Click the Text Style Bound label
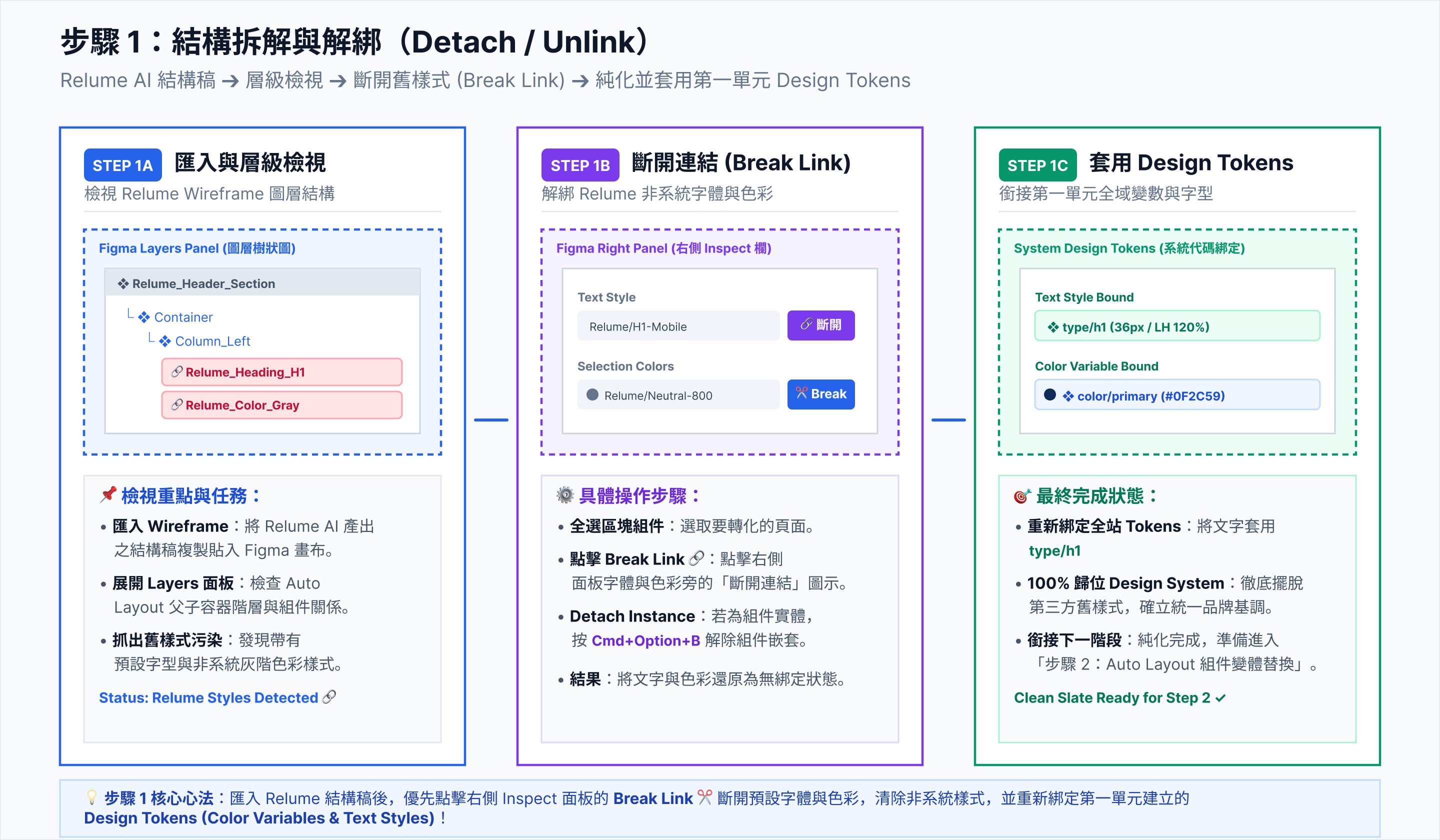This screenshot has height=840, width=1440. tap(1084, 297)
